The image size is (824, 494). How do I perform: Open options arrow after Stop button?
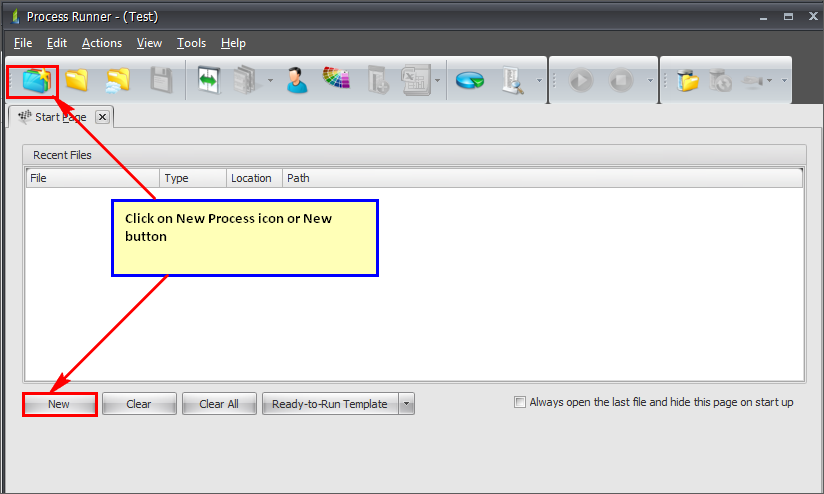650,80
